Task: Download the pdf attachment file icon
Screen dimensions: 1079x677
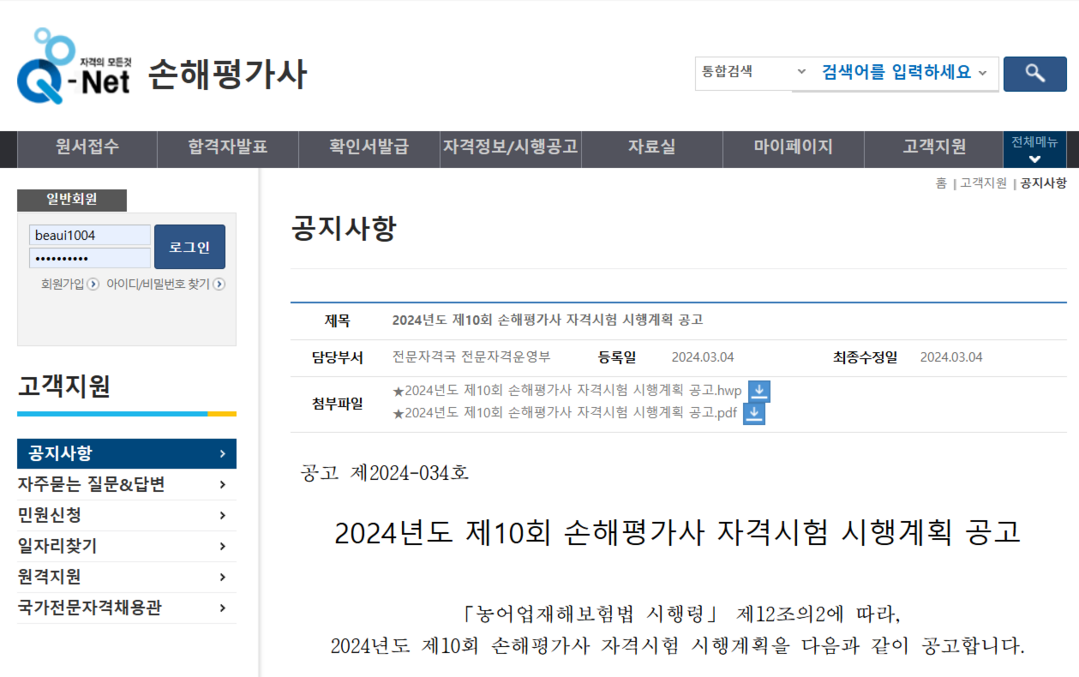Action: point(754,413)
